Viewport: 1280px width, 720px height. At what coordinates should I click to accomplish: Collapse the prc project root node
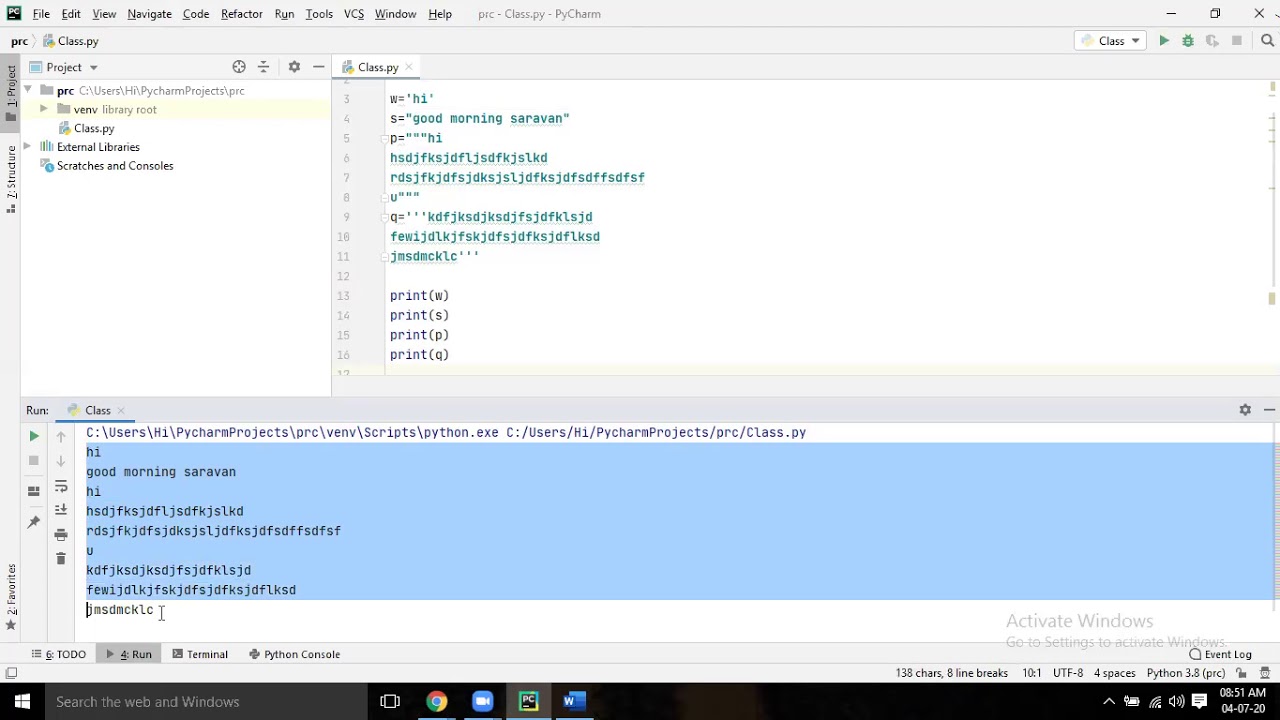28,90
